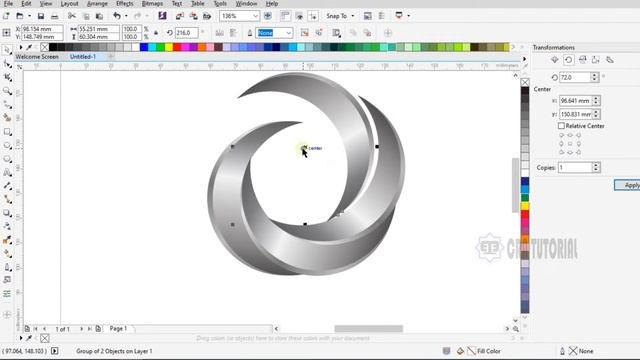Go to the next page arrow

[82, 329]
